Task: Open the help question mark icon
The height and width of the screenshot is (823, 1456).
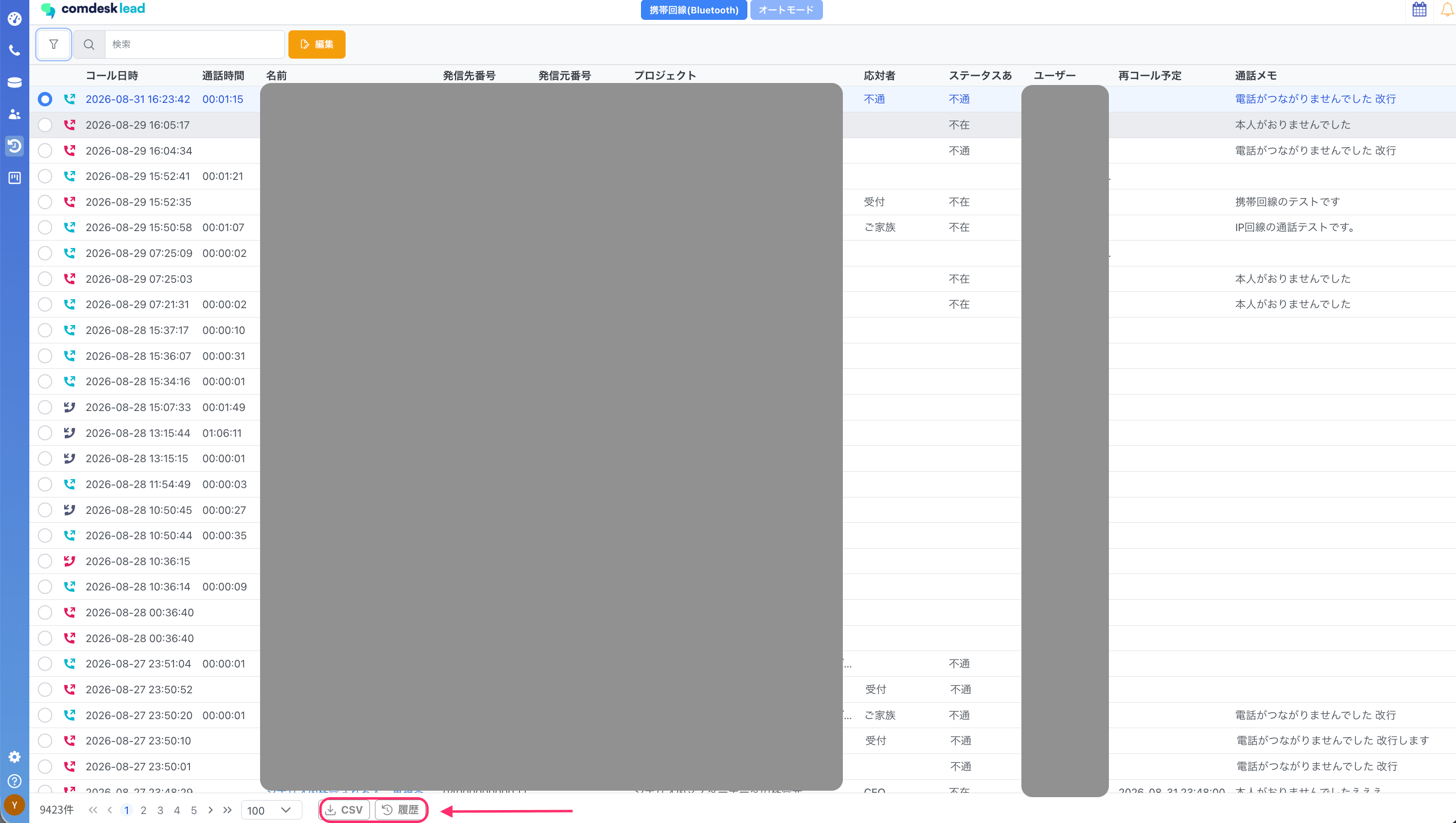Action: click(15, 781)
